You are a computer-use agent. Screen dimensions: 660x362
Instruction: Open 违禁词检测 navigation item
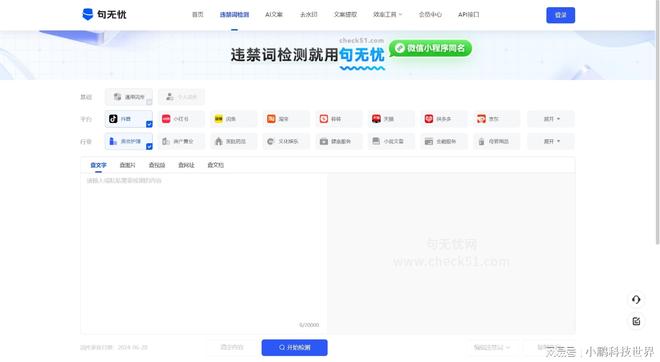234,14
